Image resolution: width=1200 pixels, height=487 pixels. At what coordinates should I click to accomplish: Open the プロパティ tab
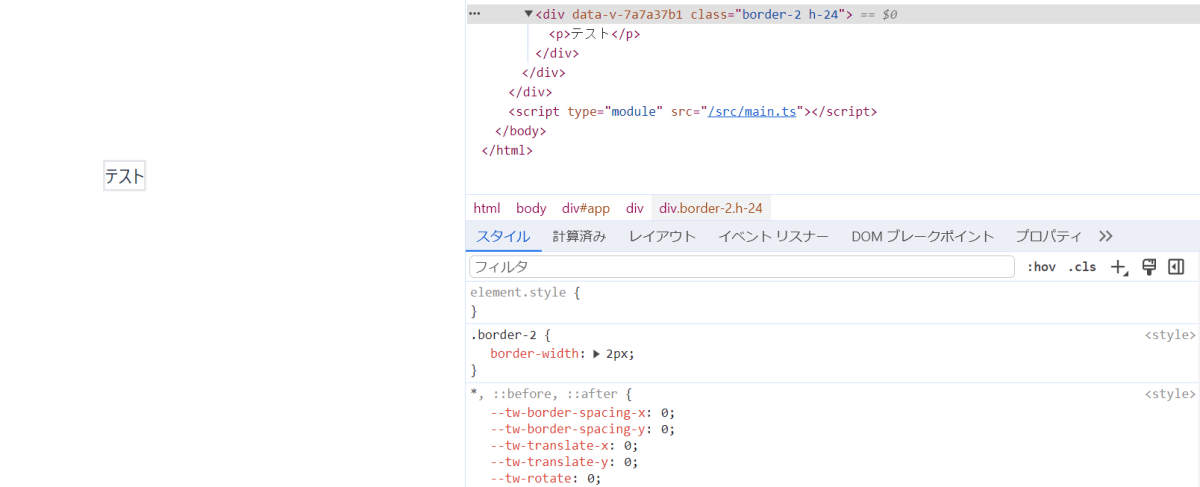click(x=1048, y=236)
